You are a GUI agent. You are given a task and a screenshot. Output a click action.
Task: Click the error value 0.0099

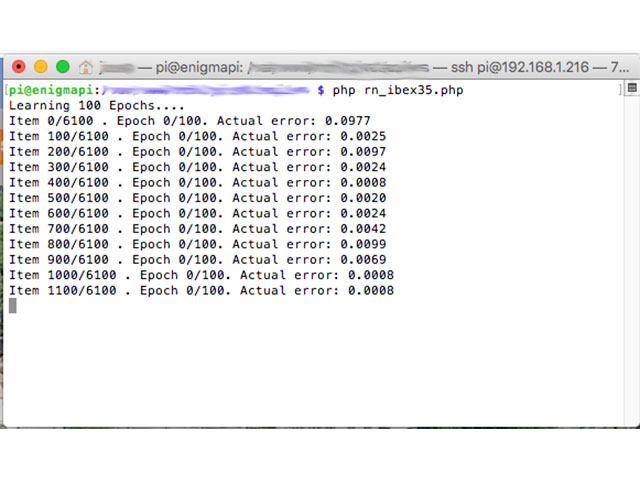coord(363,244)
